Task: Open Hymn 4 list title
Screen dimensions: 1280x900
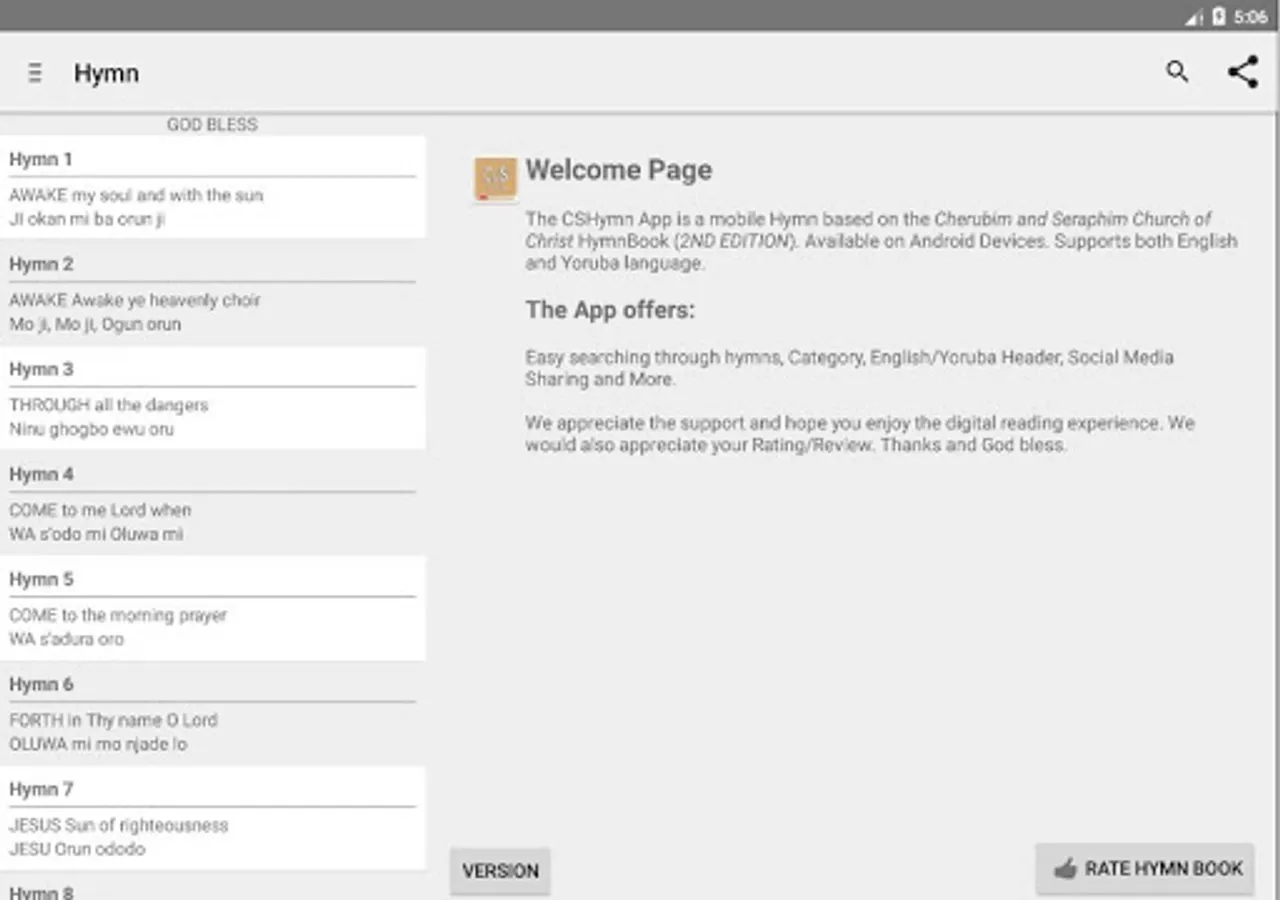Action: click(41, 474)
